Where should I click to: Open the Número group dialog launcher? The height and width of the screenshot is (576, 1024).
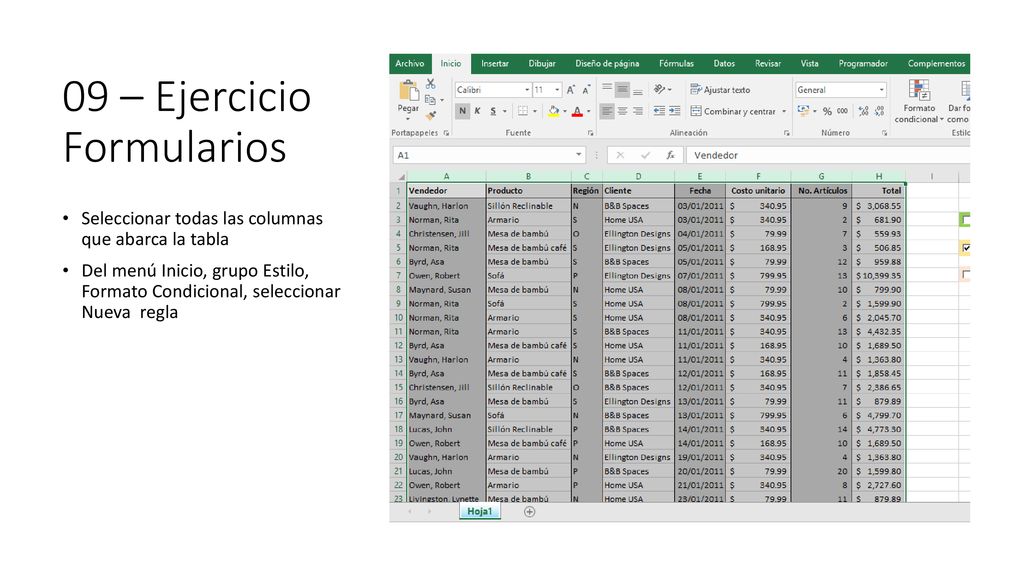(884, 133)
